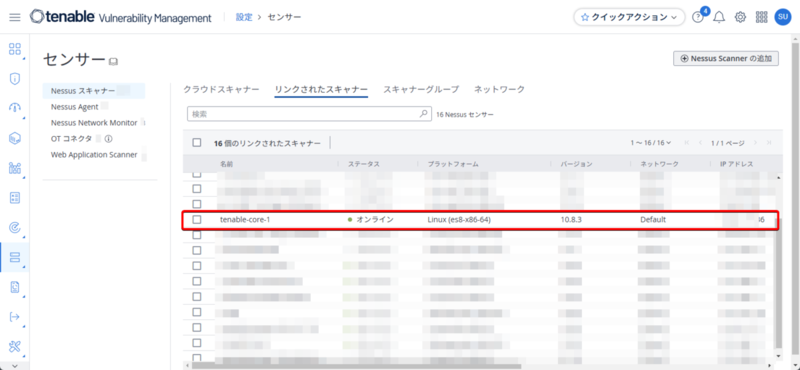The height and width of the screenshot is (370, 800).
Task: Go to next page of scanner list
Action: [x=755, y=143]
